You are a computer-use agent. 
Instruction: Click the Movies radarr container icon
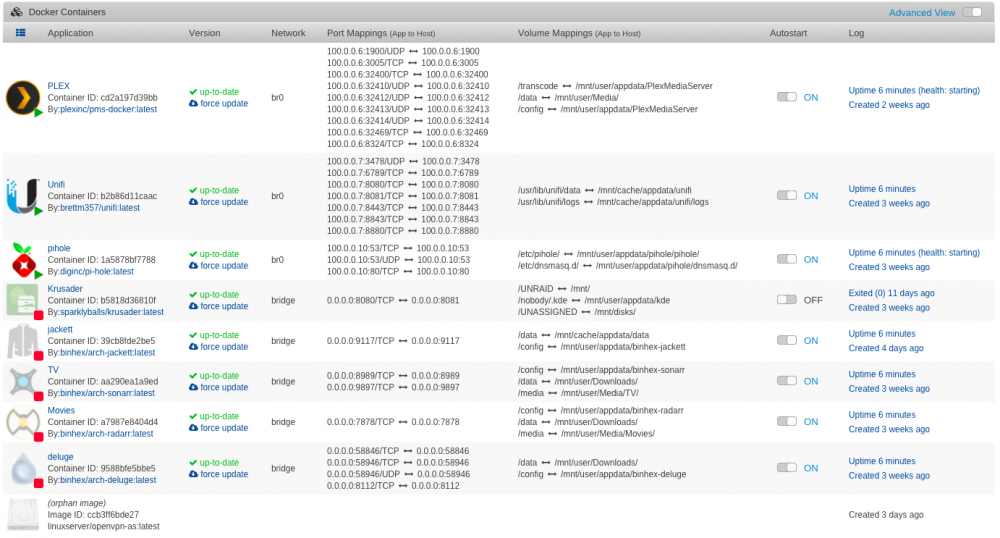click(23, 422)
